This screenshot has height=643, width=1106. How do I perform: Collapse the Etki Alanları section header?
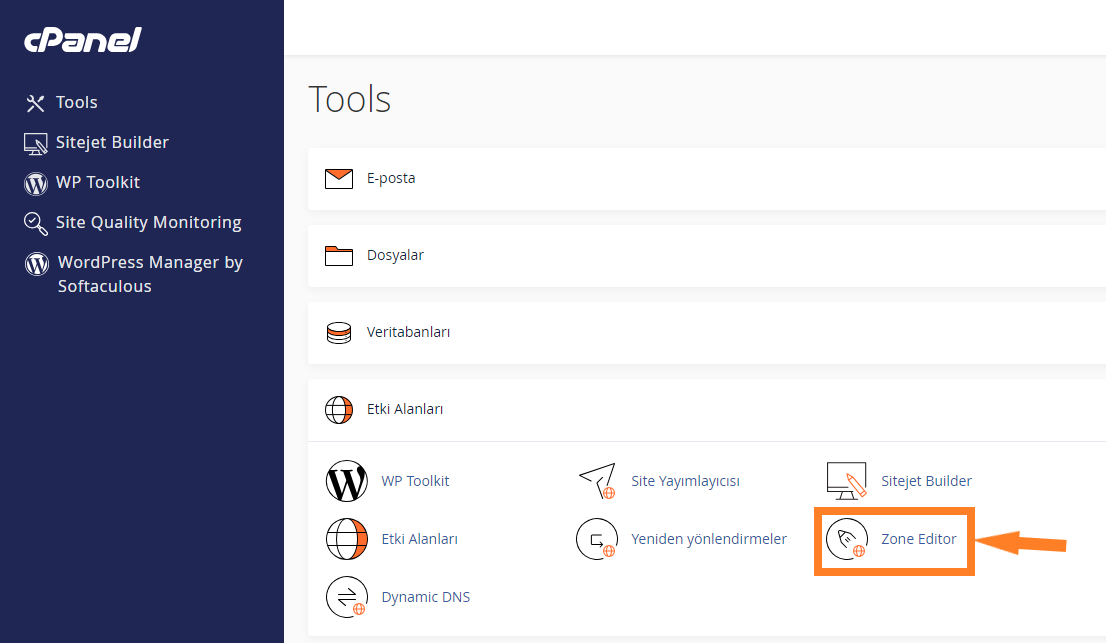(707, 410)
